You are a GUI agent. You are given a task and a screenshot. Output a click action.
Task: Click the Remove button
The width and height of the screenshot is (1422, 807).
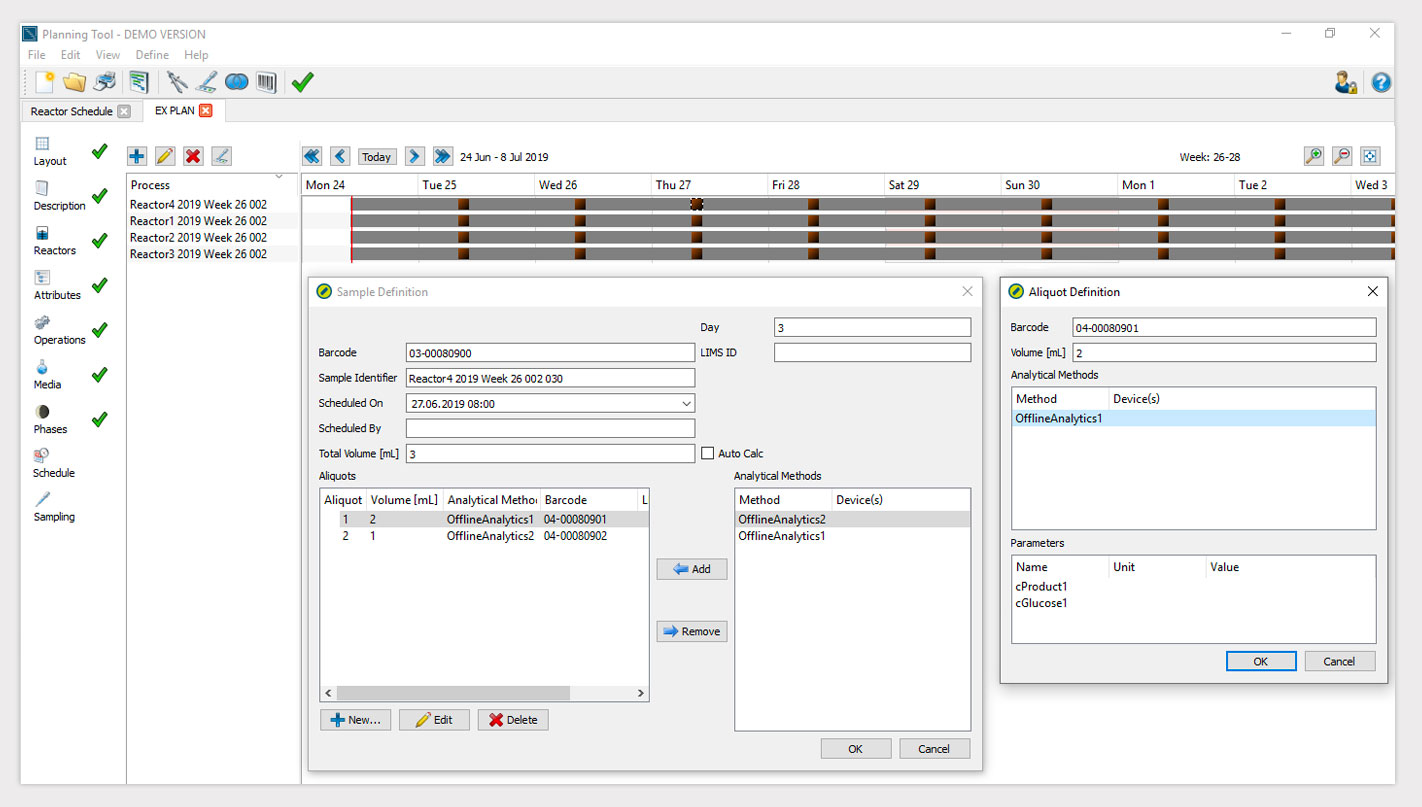pos(692,631)
